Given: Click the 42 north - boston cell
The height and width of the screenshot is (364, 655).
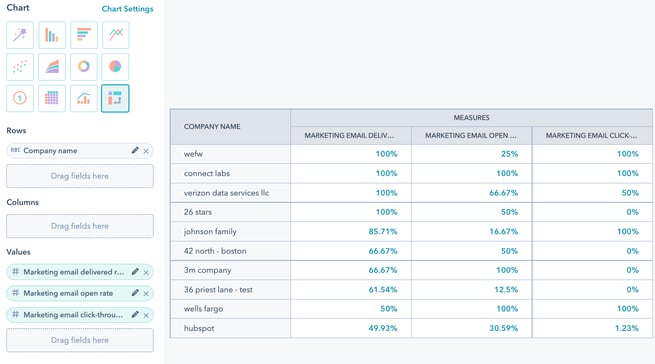Looking at the screenshot, I should pos(230,251).
